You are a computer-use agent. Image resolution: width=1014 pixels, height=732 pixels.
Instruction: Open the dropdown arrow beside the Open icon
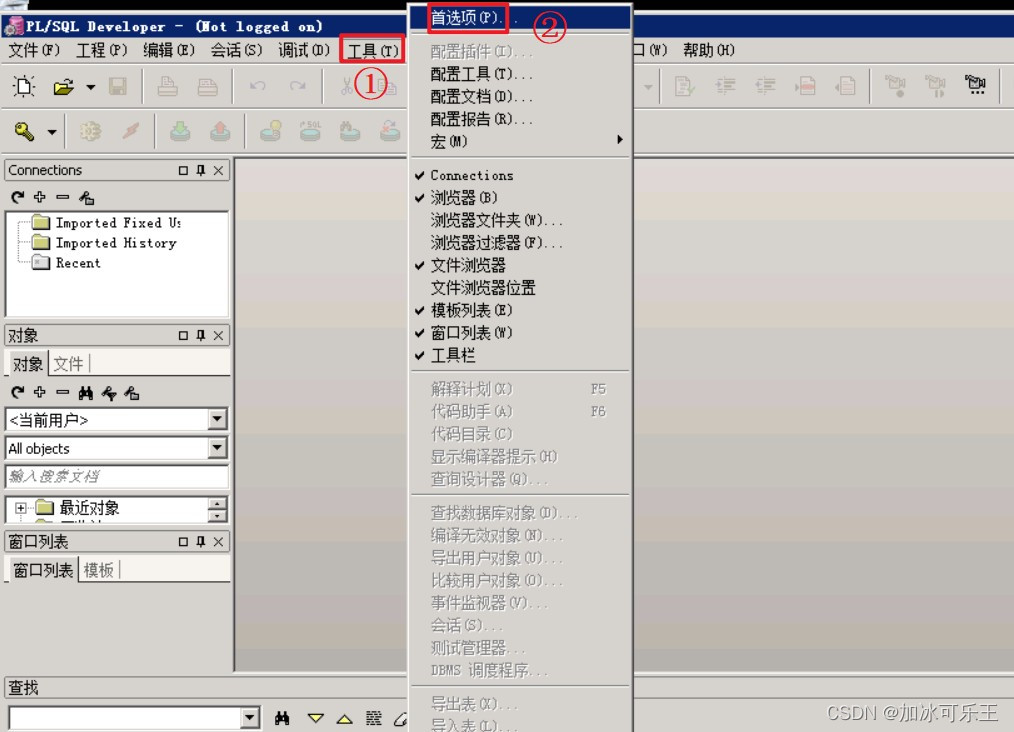(x=91, y=87)
